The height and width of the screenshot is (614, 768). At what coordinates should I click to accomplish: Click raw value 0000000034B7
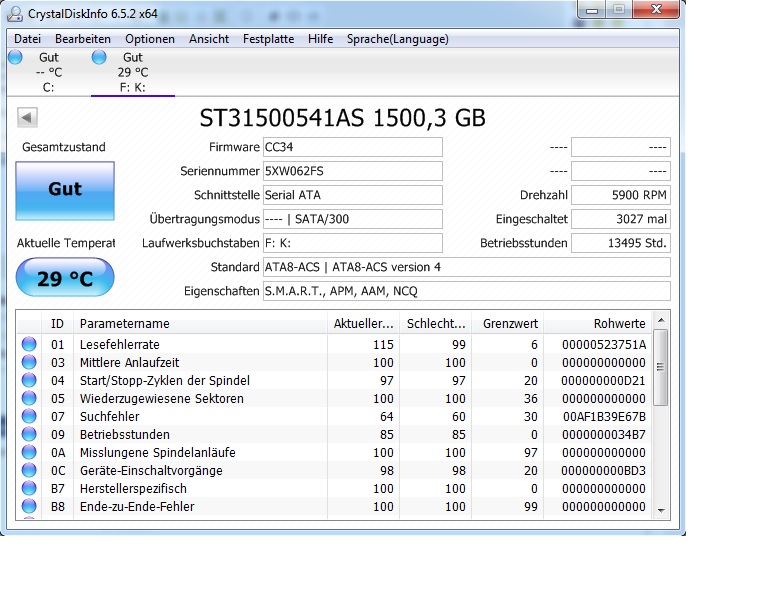604,435
